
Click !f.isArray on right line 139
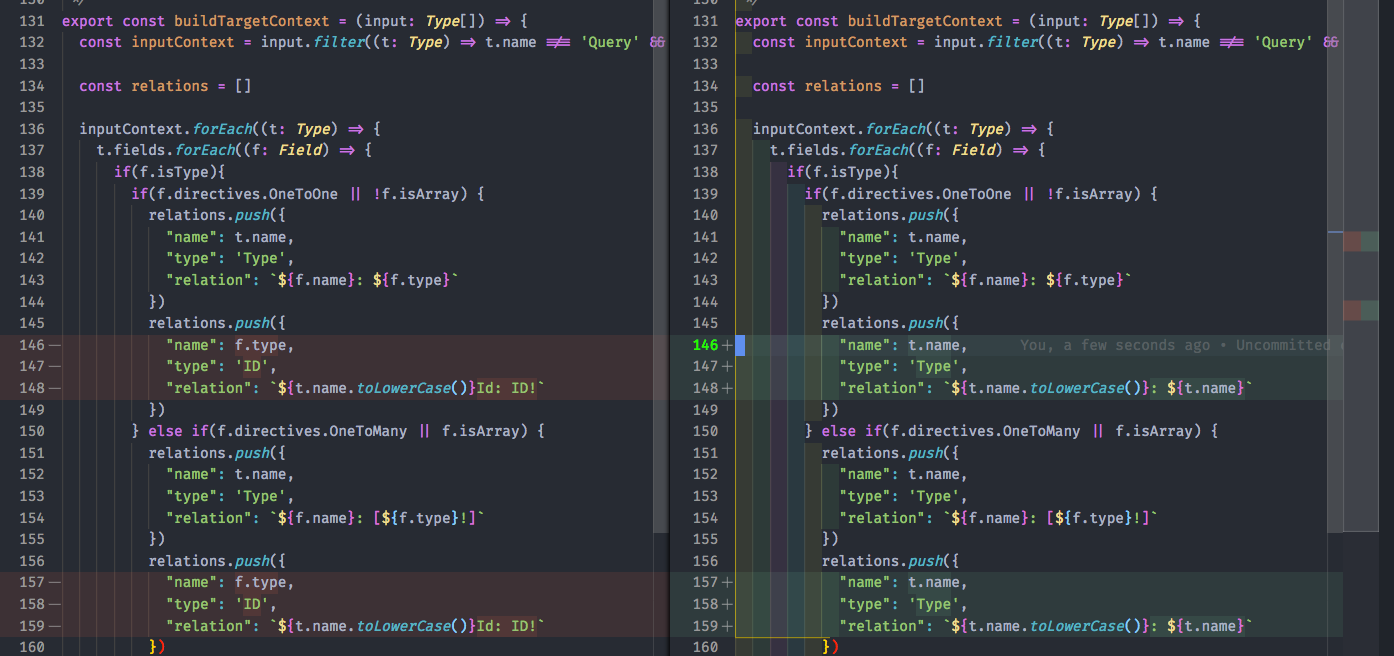tap(1089, 194)
